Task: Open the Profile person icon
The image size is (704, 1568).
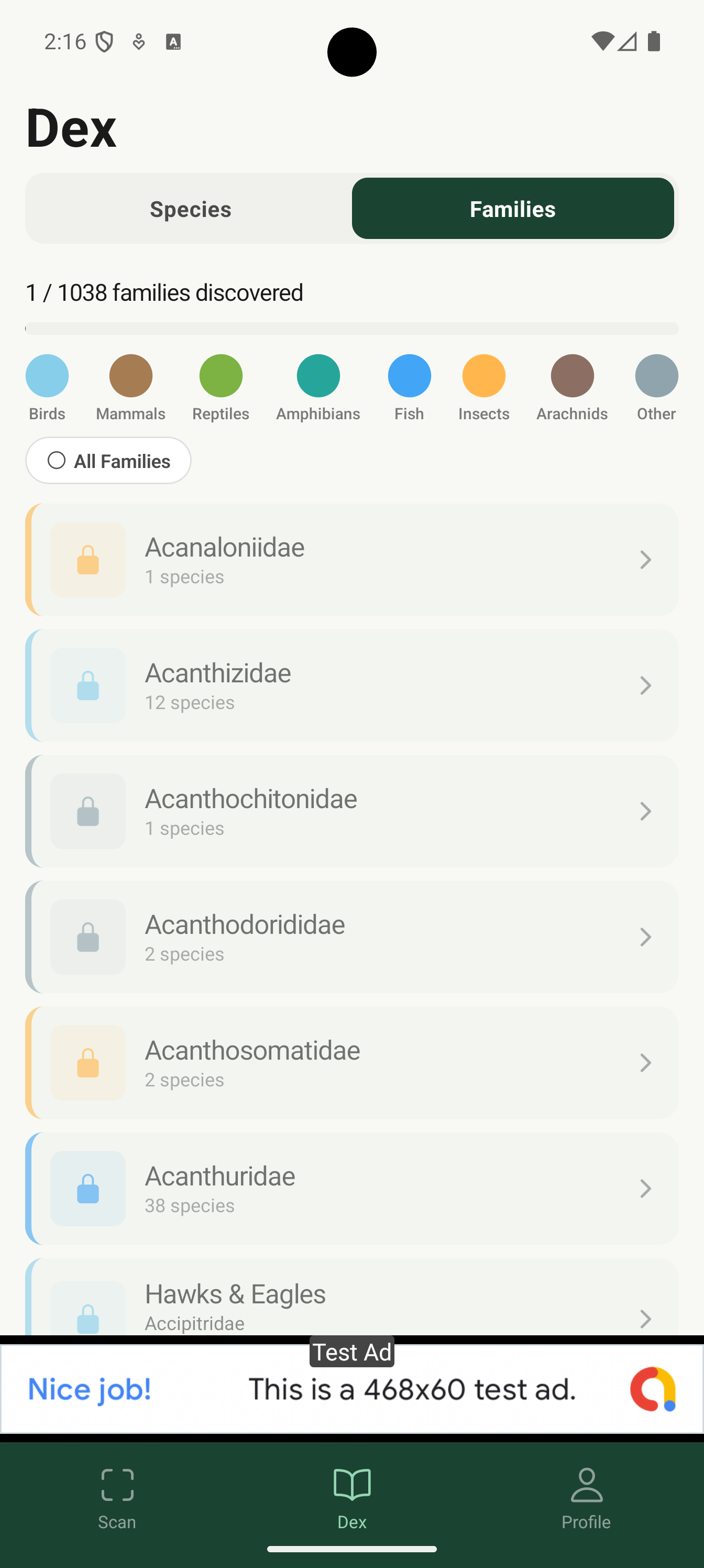Action: pos(586,1485)
